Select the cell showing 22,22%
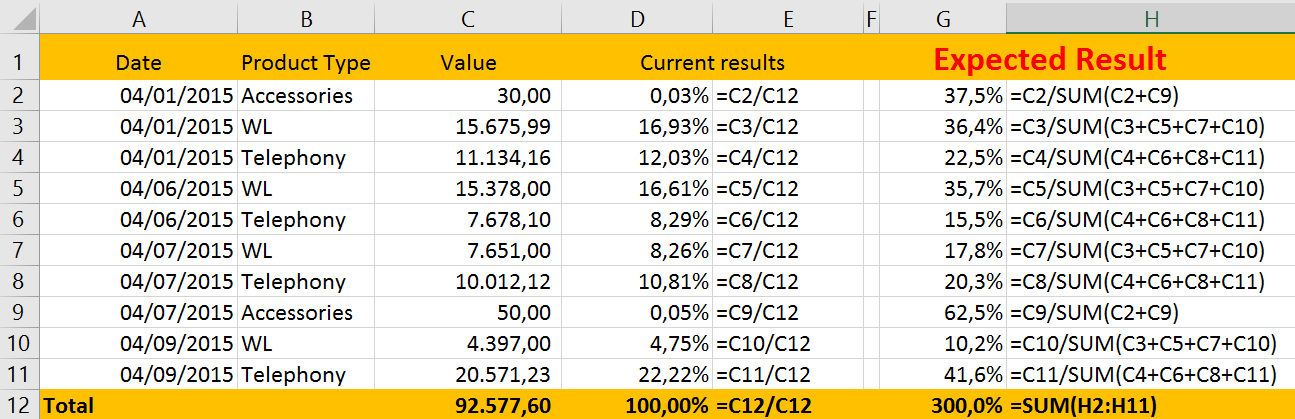 pos(637,374)
